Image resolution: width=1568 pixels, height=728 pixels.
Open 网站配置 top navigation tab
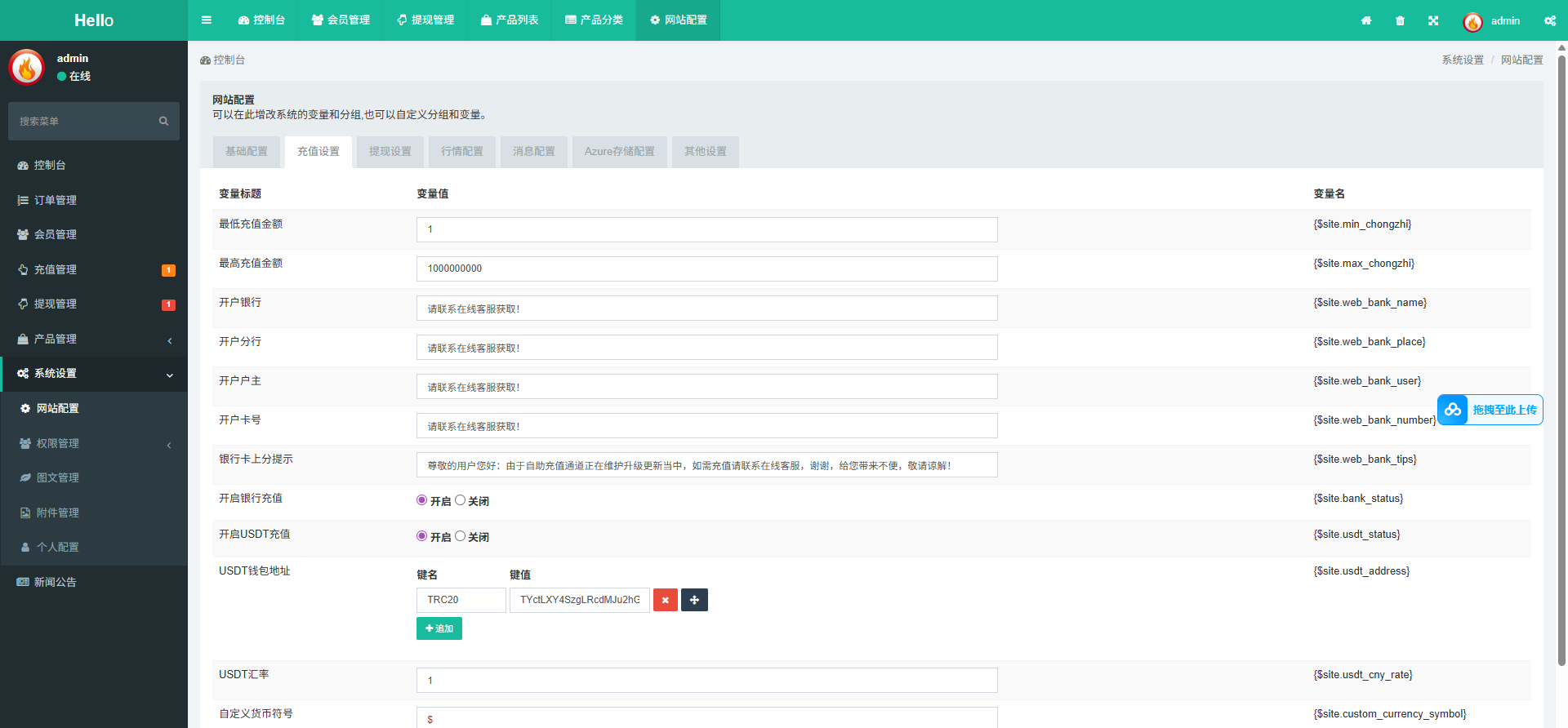[679, 20]
